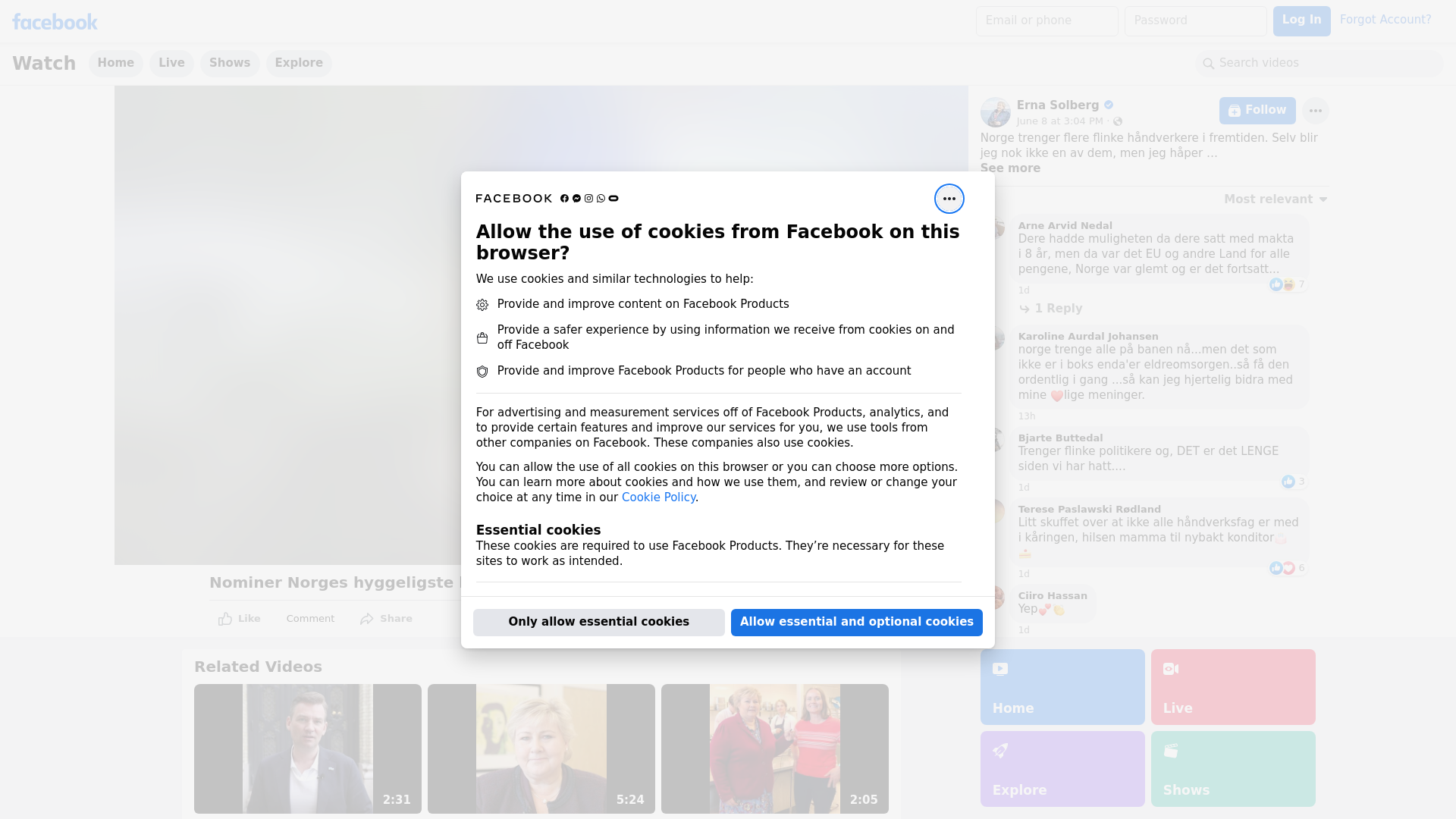
Task: Click the Watch heading
Action: tap(44, 63)
